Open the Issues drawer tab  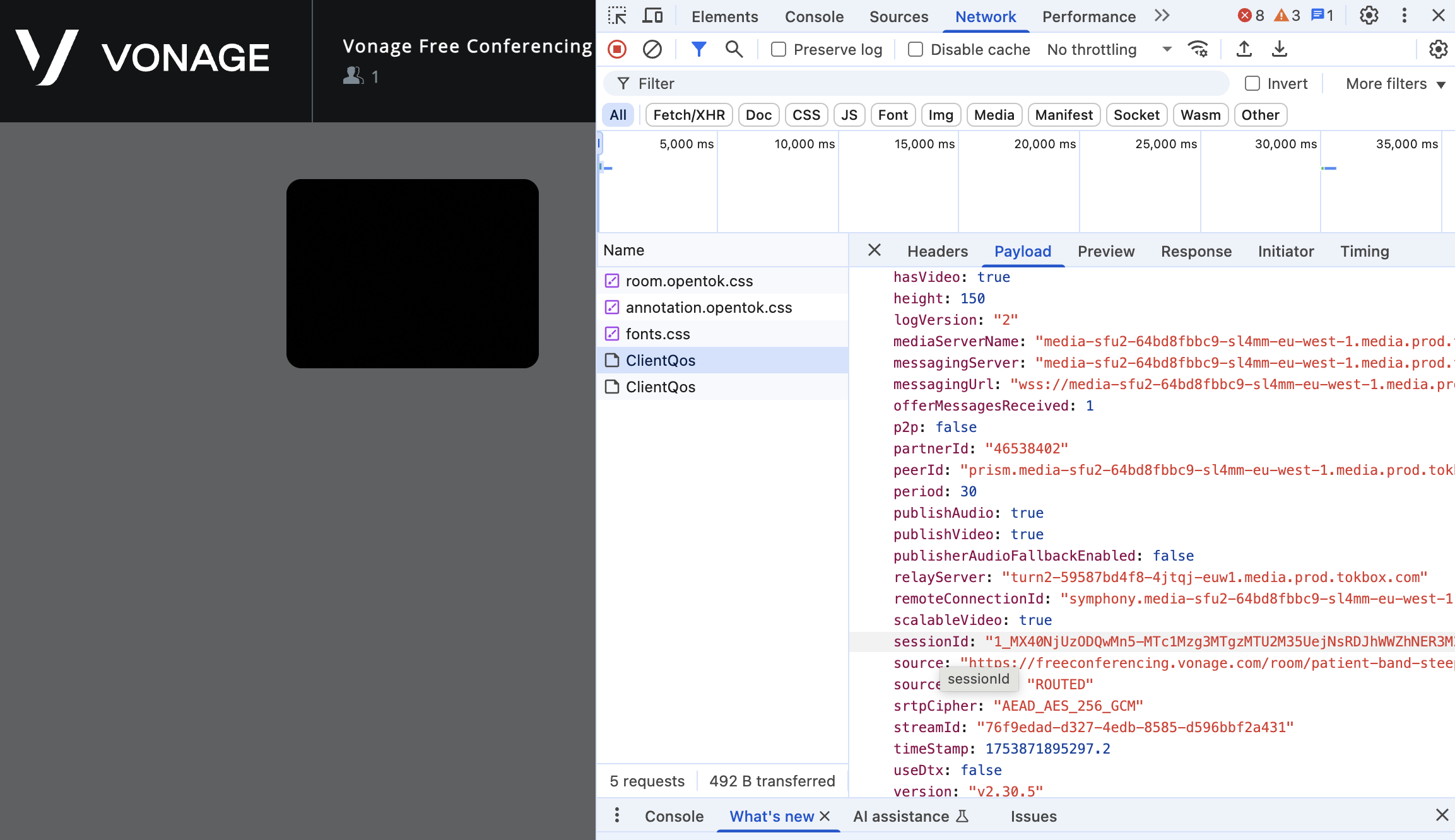(1034, 816)
